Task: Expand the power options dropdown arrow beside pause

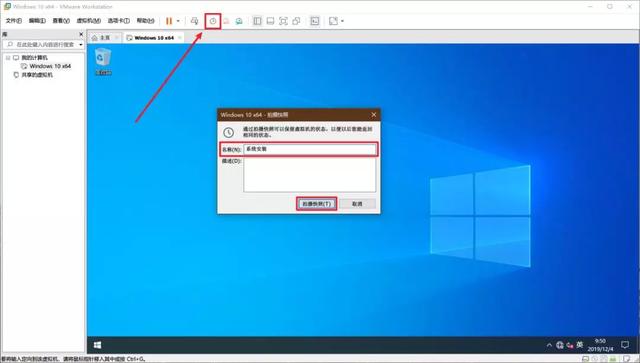Action: pos(178,21)
